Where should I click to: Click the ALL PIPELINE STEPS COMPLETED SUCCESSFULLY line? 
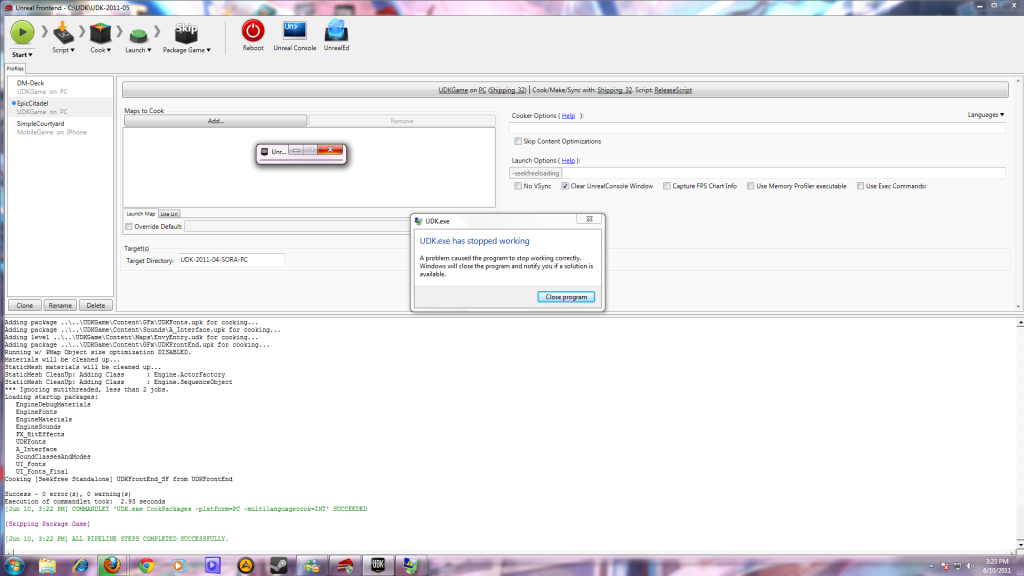[x=117, y=539]
